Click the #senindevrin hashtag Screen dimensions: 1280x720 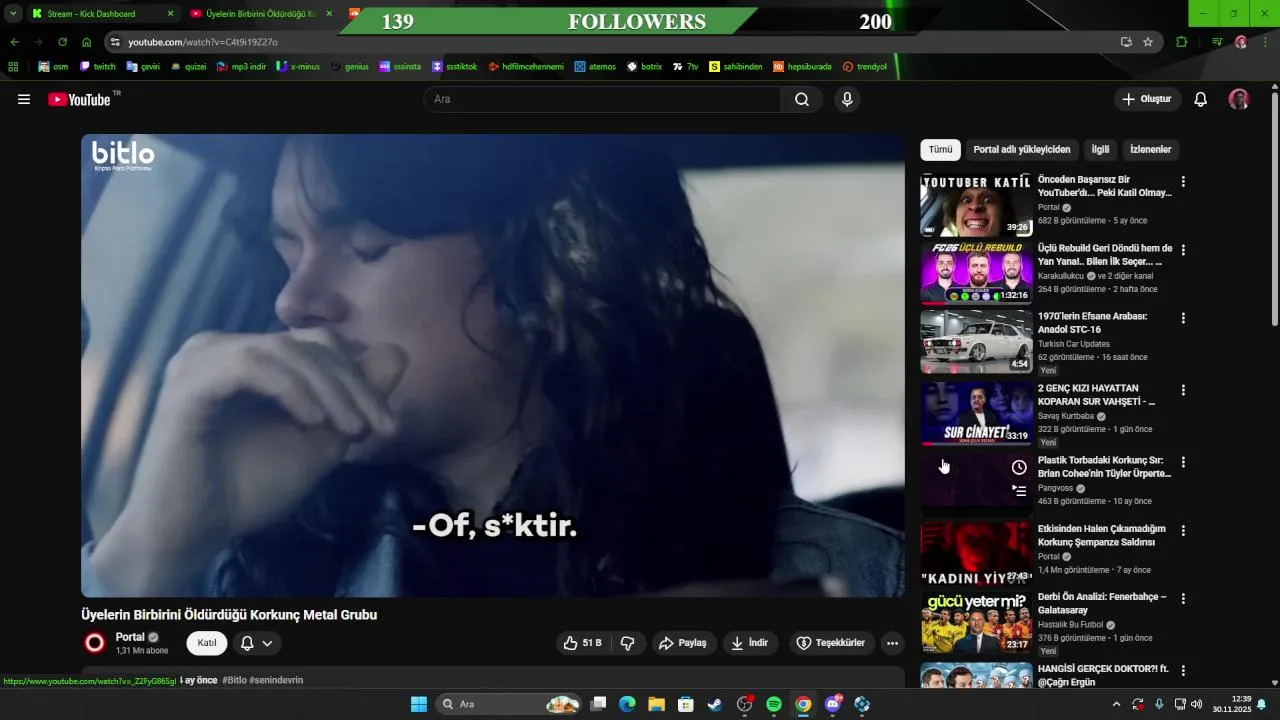[x=276, y=680]
